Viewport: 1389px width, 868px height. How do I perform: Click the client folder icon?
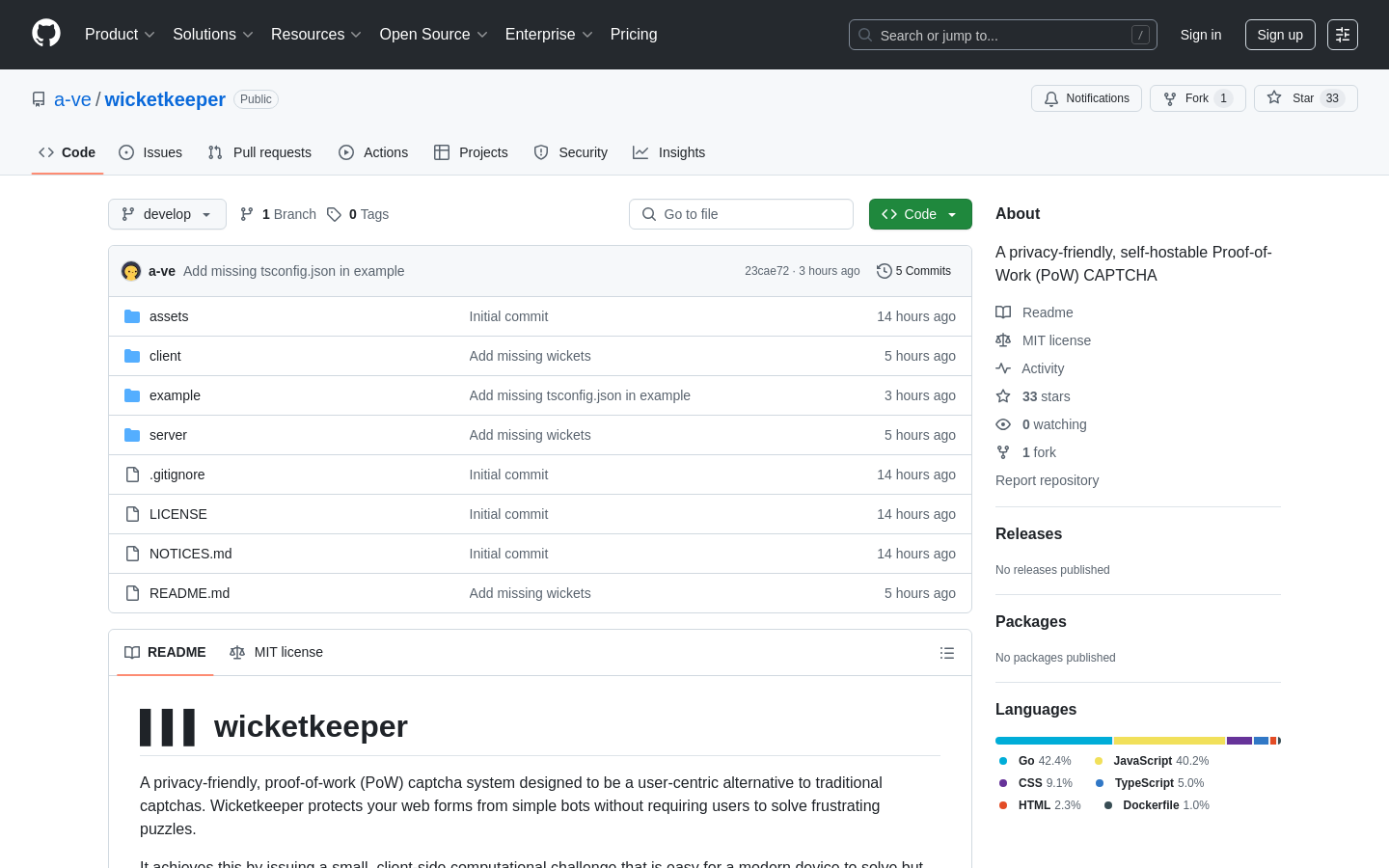pyautogui.click(x=132, y=356)
